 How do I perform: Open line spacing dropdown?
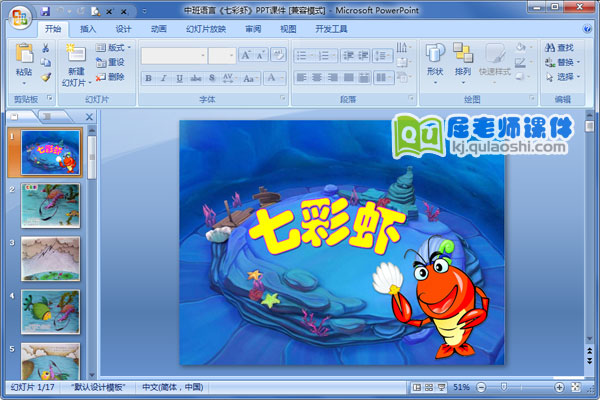[x=383, y=56]
